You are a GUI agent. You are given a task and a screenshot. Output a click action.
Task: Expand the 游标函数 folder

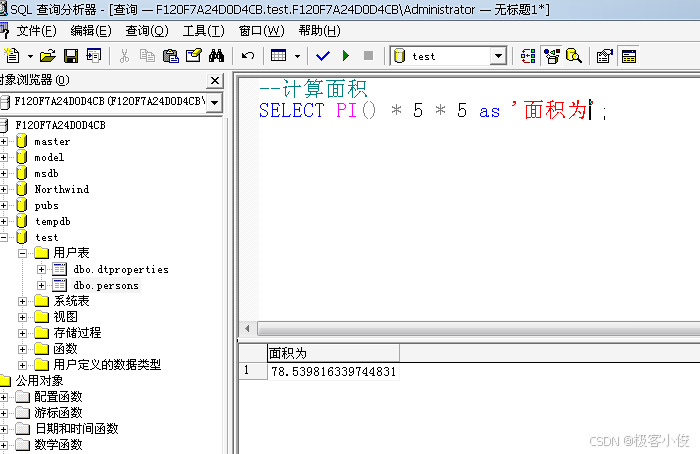point(4,413)
